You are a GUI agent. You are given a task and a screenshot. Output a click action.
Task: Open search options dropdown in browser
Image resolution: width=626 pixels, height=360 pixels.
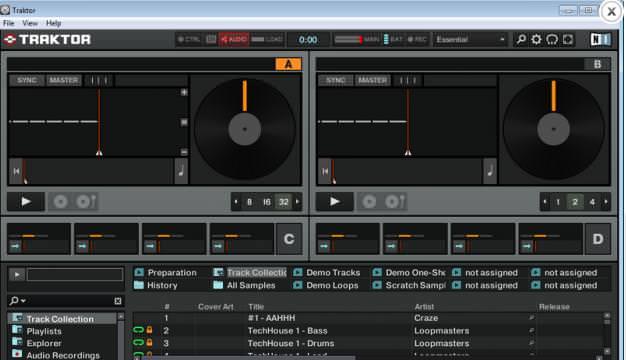click(18, 301)
